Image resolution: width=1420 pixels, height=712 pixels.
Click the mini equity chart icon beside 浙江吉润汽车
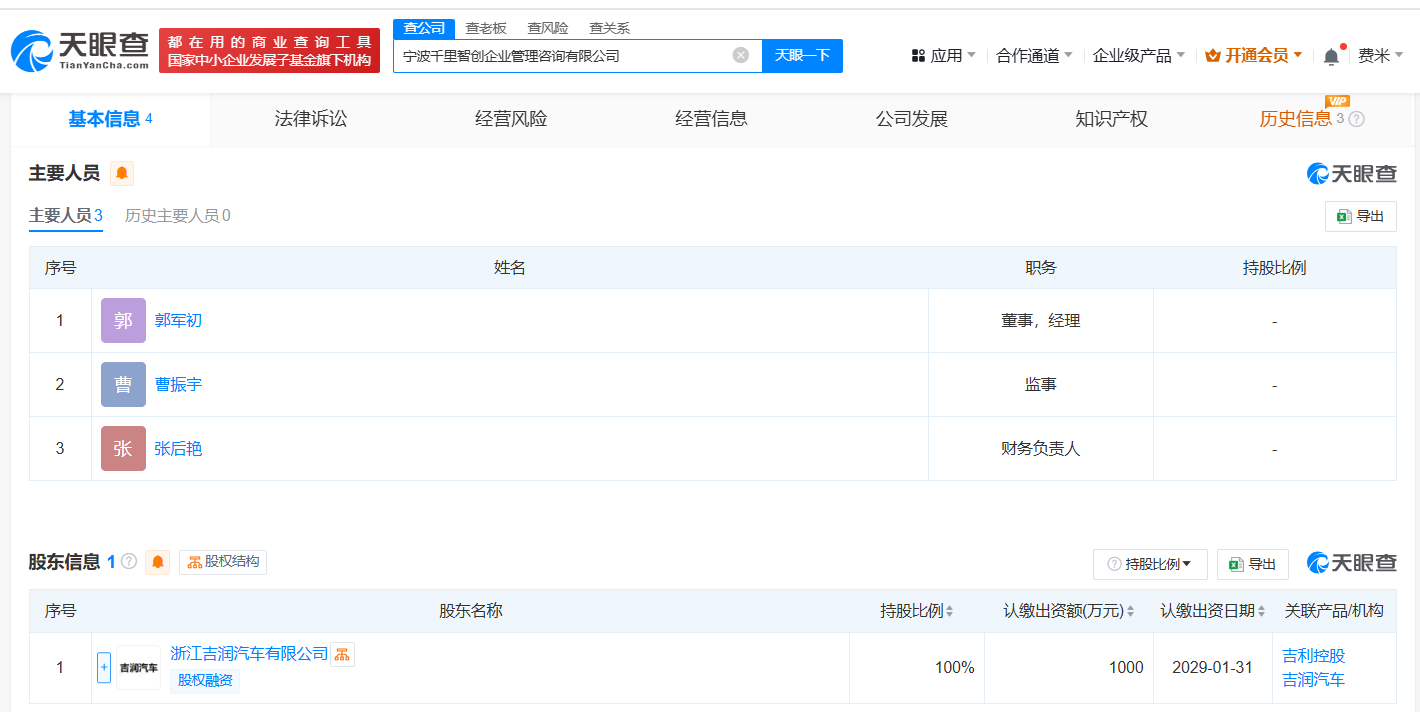coord(343,653)
